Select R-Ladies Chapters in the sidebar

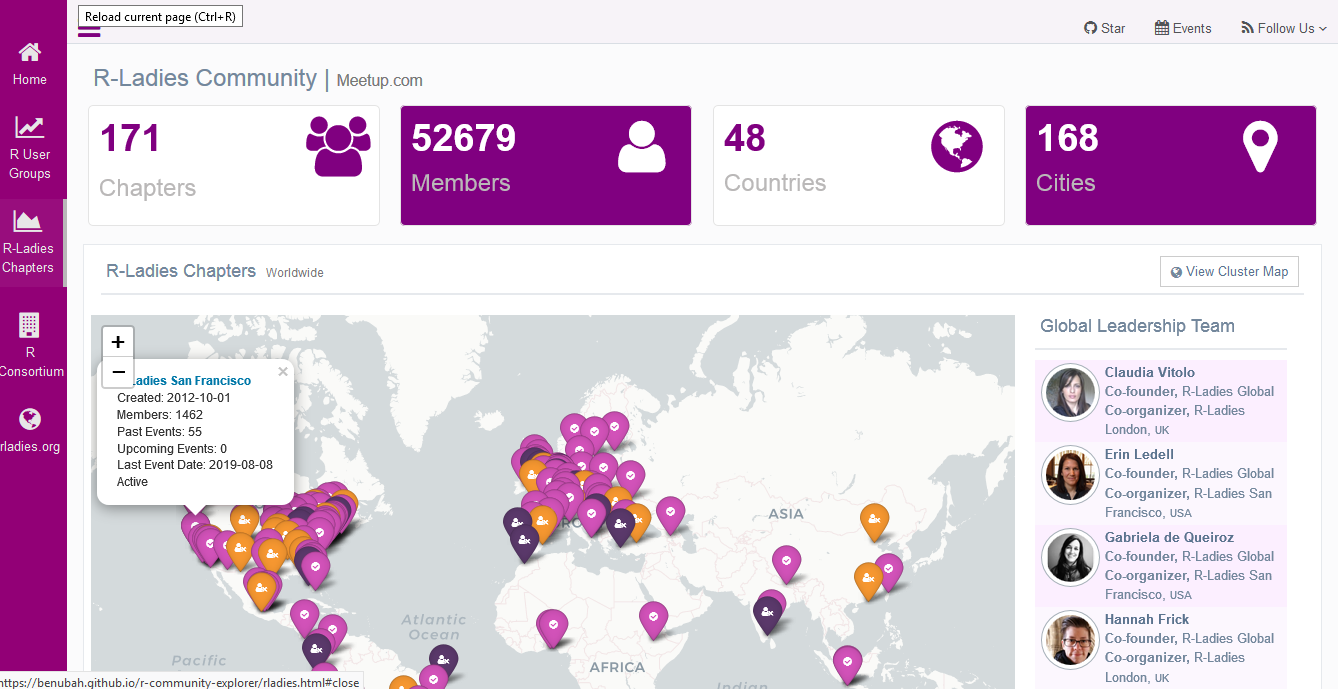pos(30,242)
